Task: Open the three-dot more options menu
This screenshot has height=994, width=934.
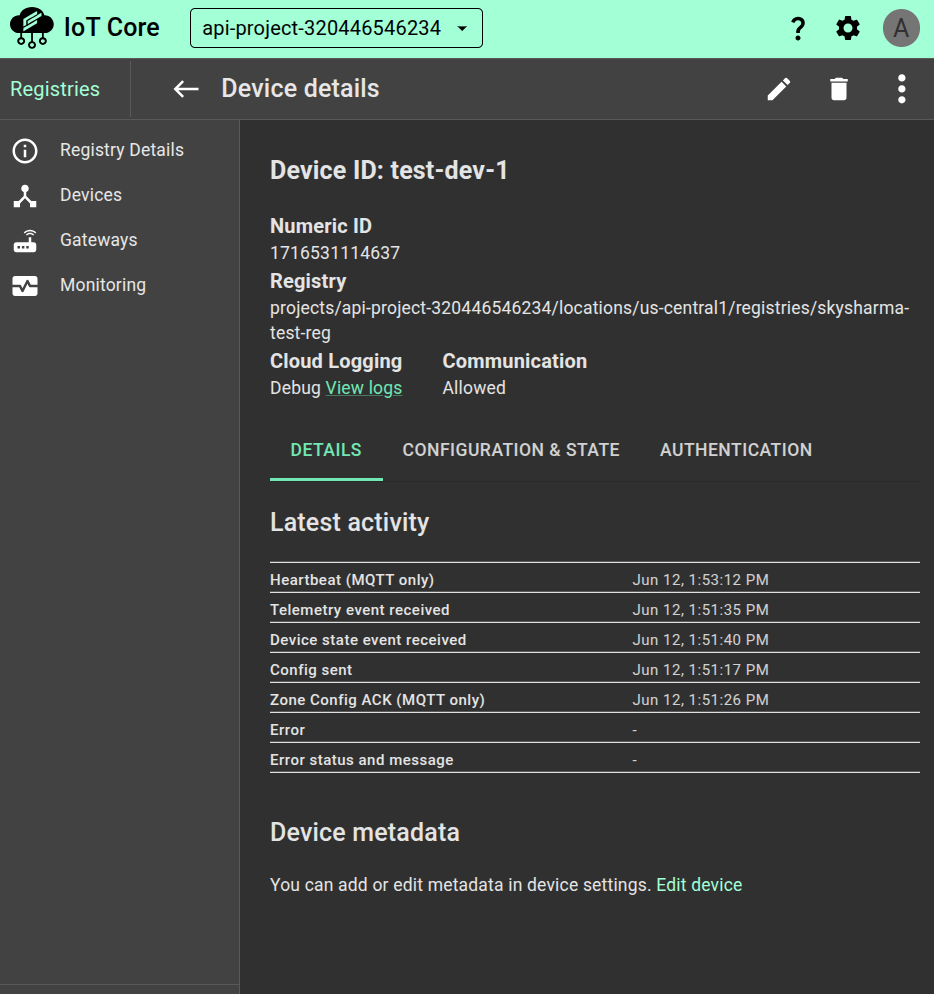Action: pos(901,89)
